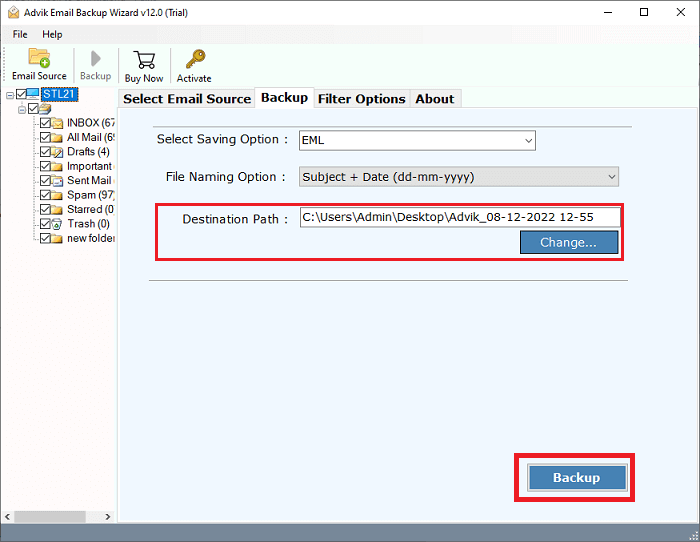
Task: Click the account mailbox stack icon
Action: tap(45, 108)
